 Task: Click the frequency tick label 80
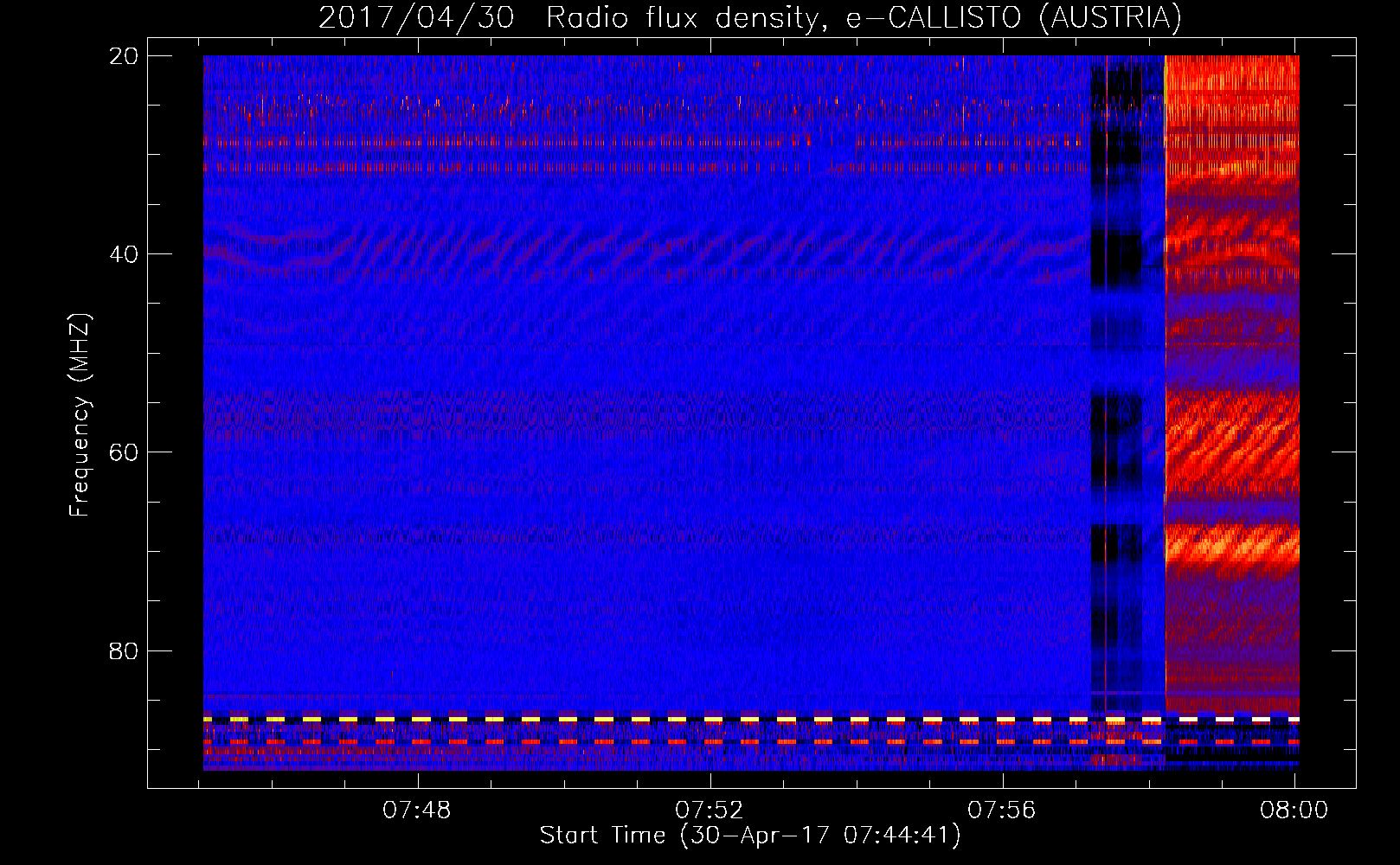coord(124,650)
